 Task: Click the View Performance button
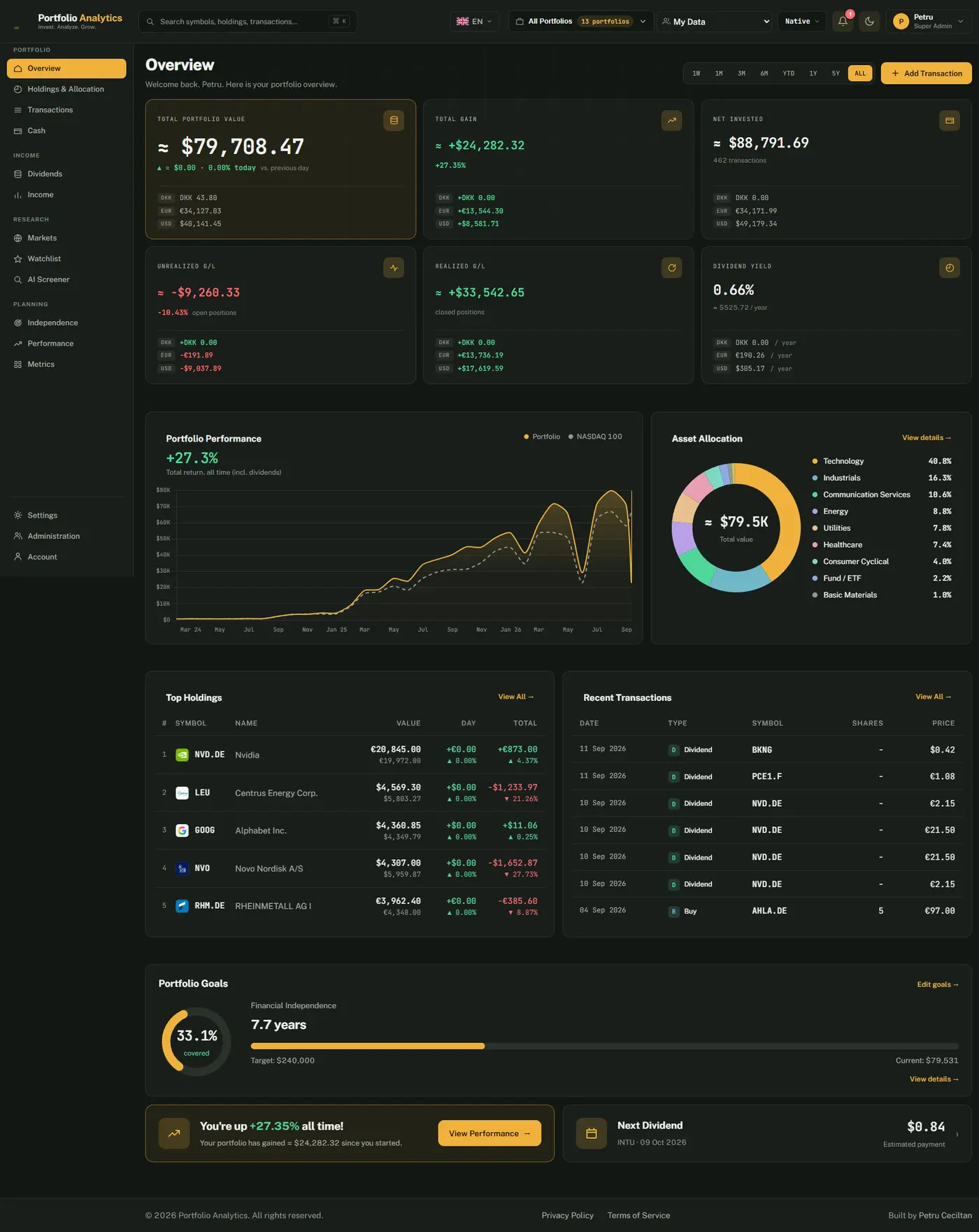click(489, 1133)
